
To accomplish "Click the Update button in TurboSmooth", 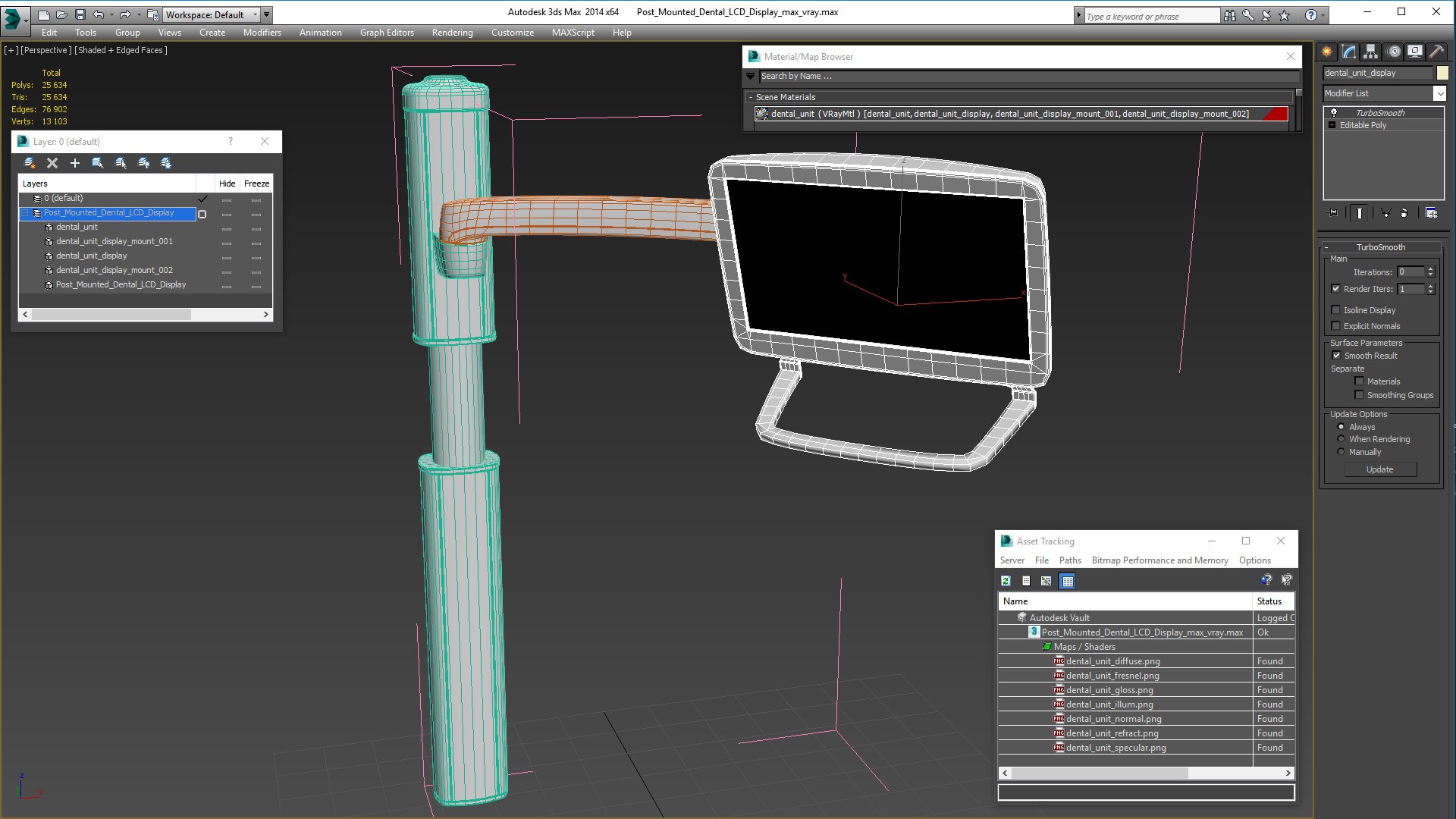I will 1379,469.
